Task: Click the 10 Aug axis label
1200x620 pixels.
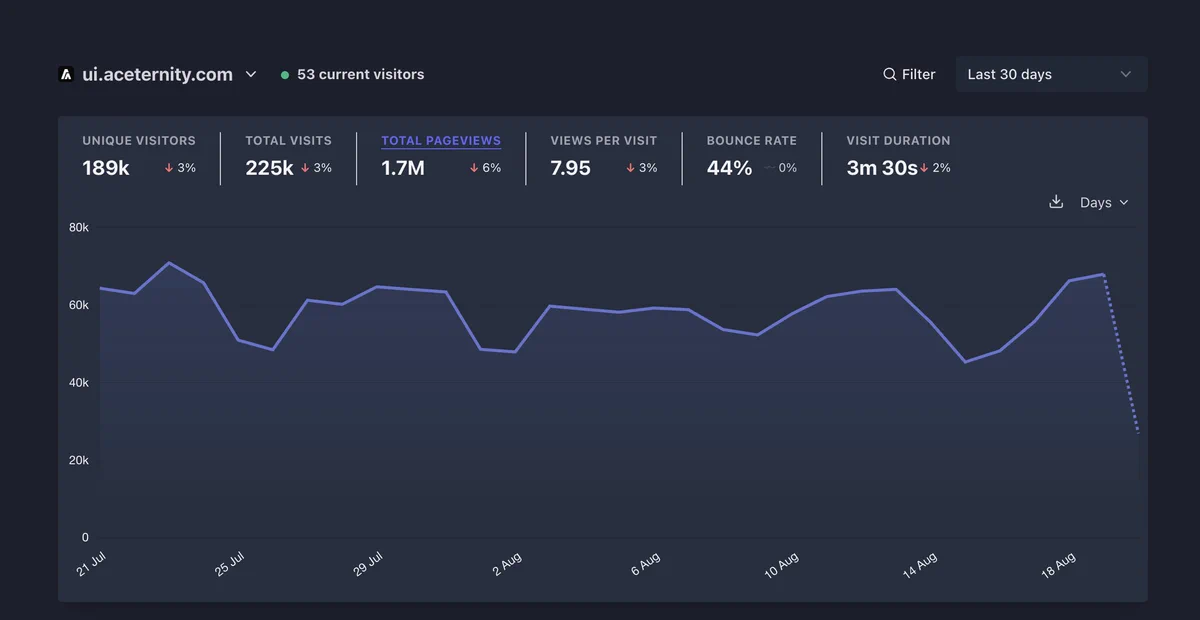Action: point(782,565)
